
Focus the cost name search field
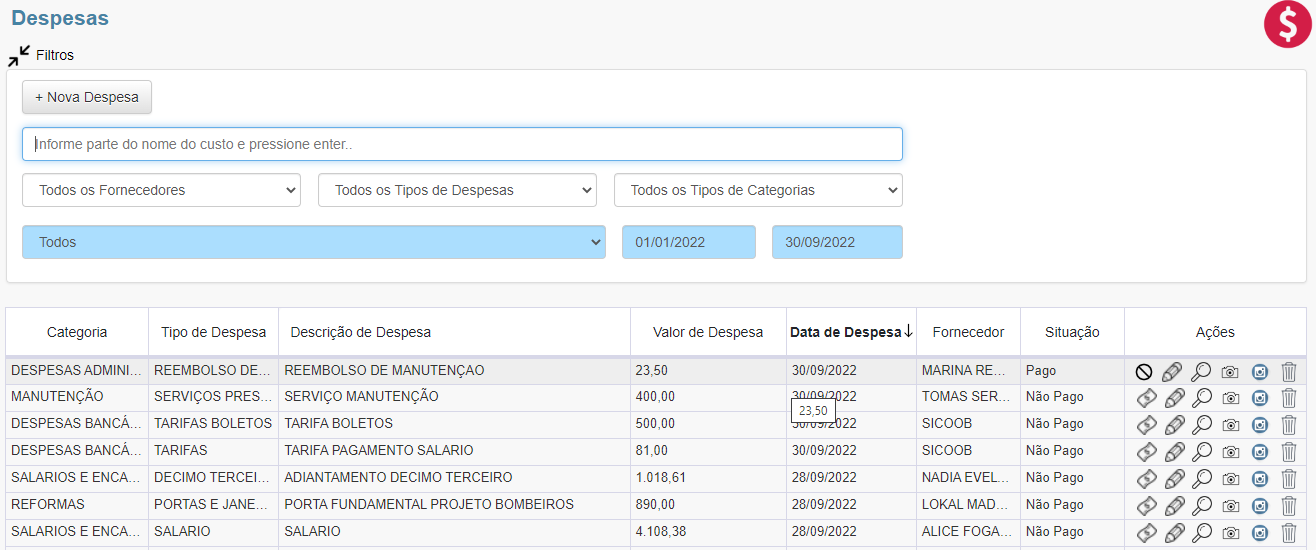(462, 144)
